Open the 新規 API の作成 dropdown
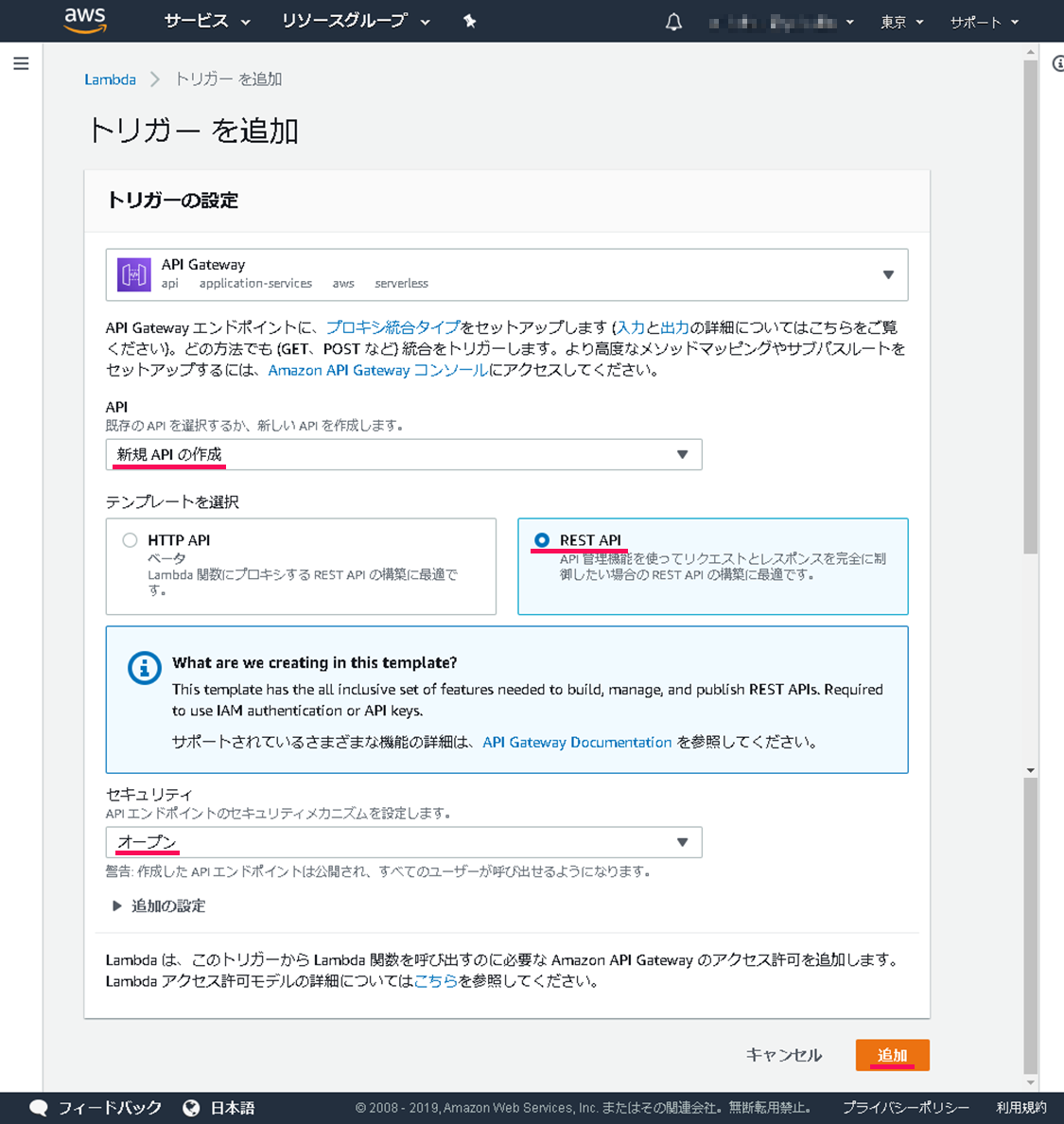The width and height of the screenshot is (1064, 1124). (x=404, y=454)
